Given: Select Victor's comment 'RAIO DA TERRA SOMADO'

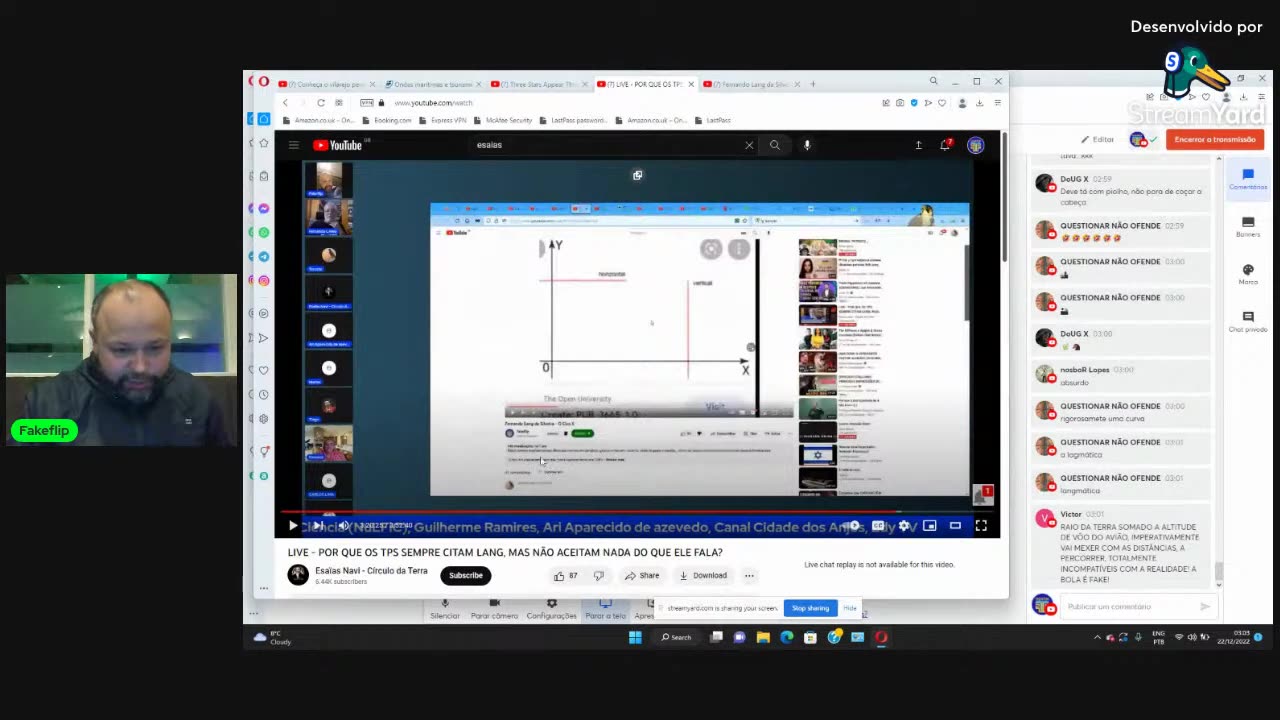Looking at the screenshot, I should click(x=1119, y=546).
